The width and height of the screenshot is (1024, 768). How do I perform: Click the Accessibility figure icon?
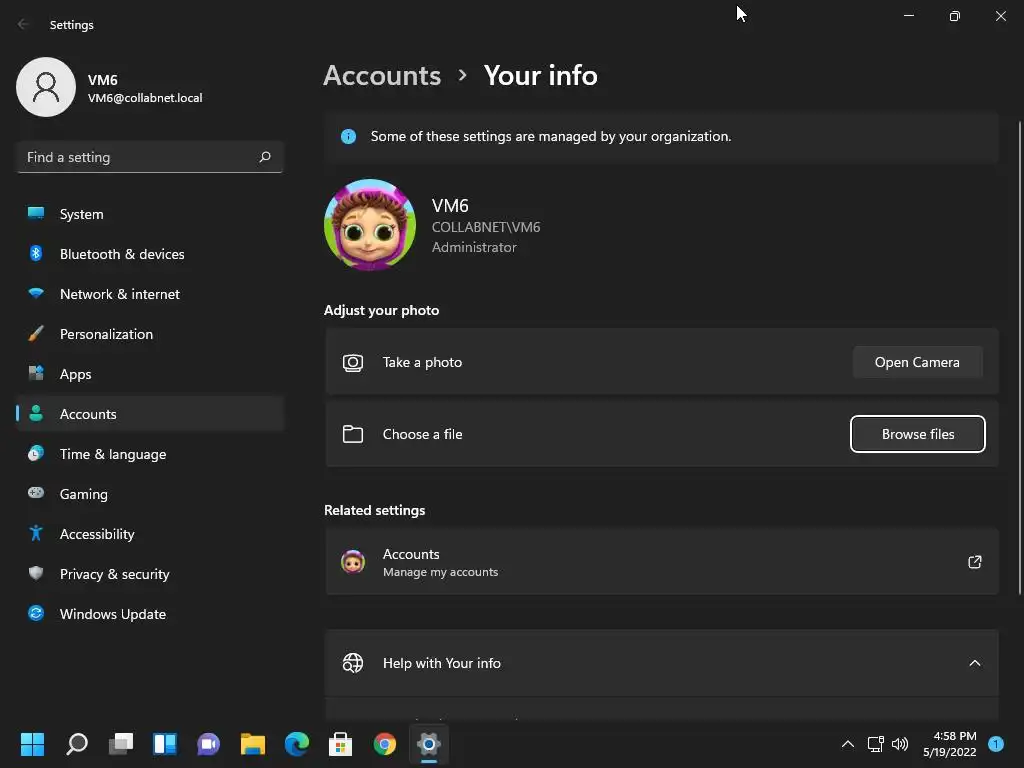(x=36, y=534)
